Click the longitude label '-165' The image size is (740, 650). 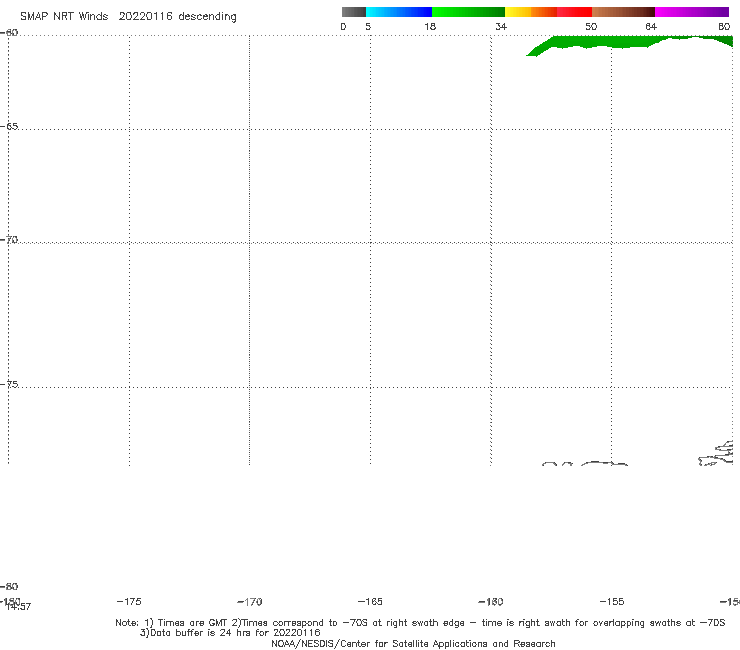coord(370,602)
